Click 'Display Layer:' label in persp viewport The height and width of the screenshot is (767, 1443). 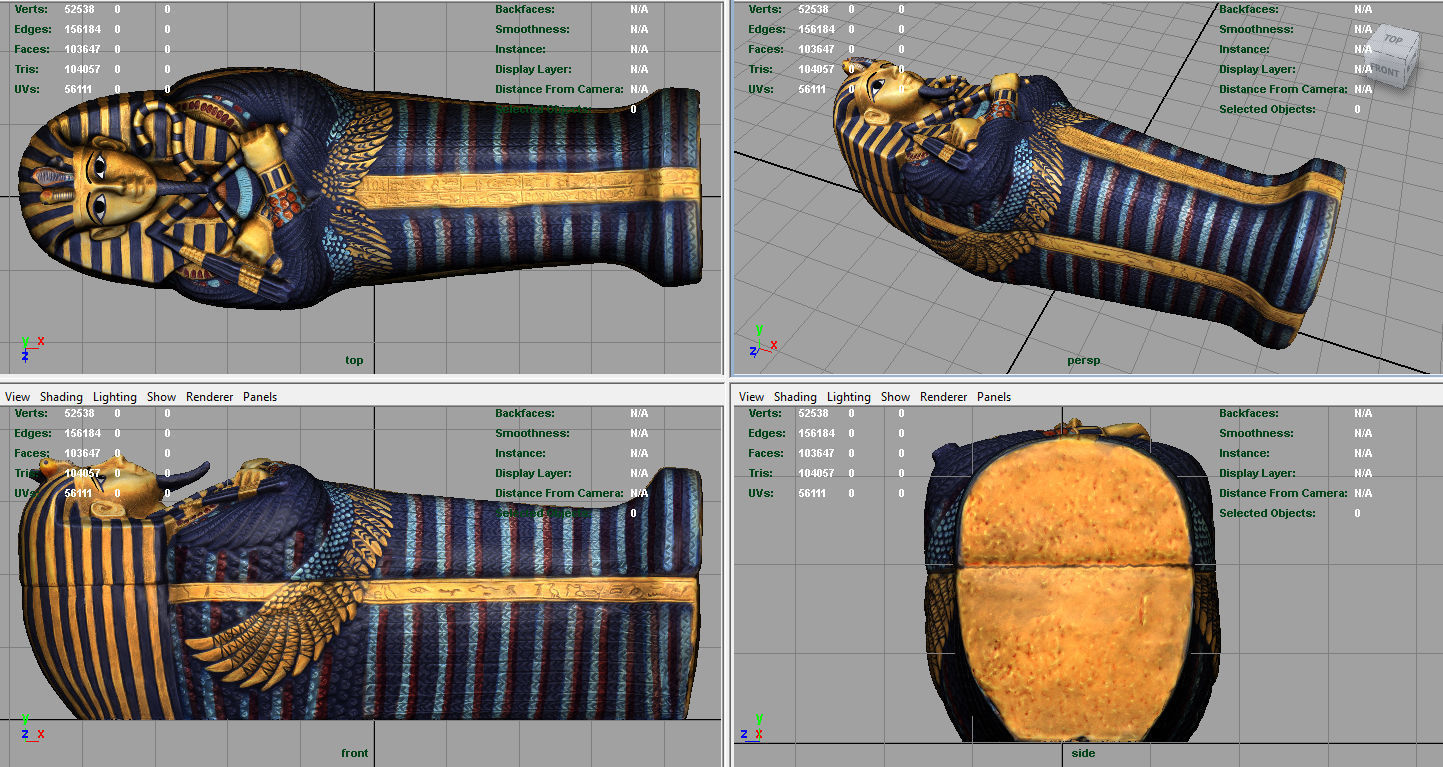pos(1259,69)
